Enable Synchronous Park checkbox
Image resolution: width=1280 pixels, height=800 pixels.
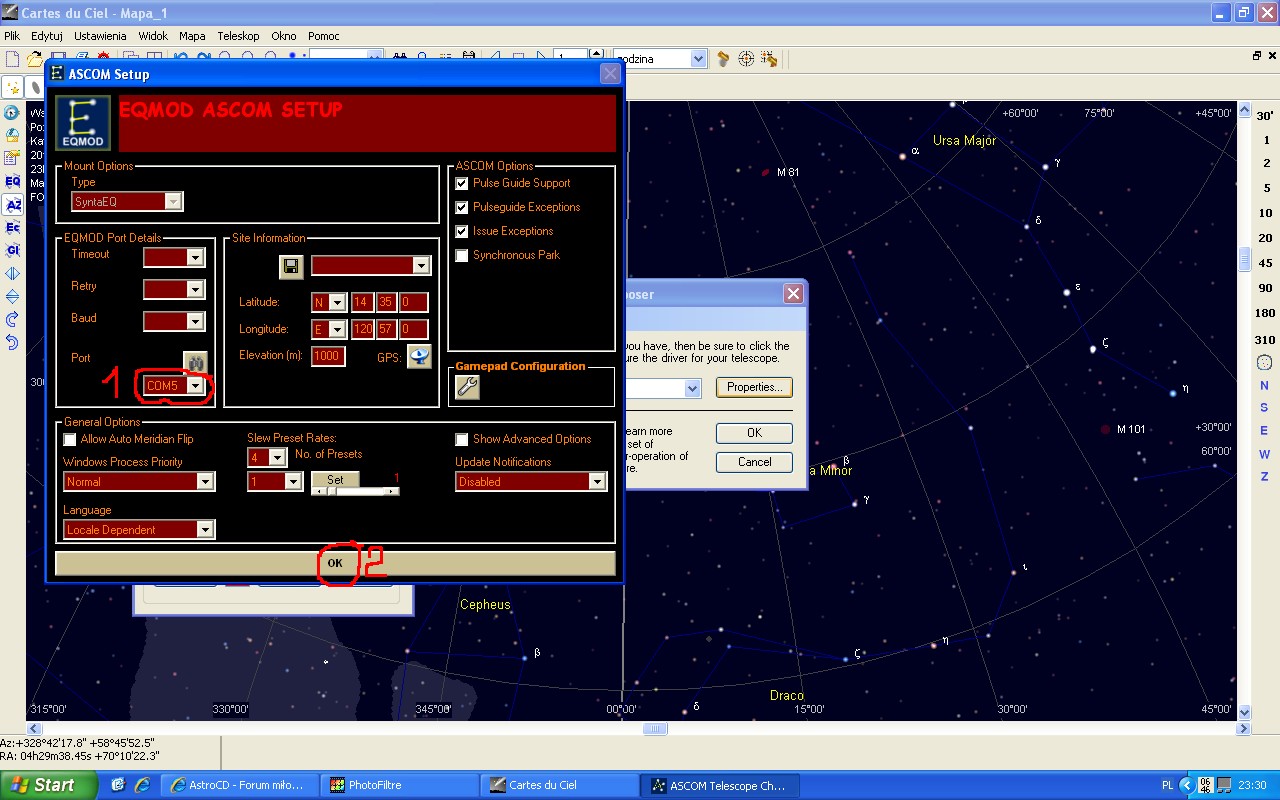[461, 255]
